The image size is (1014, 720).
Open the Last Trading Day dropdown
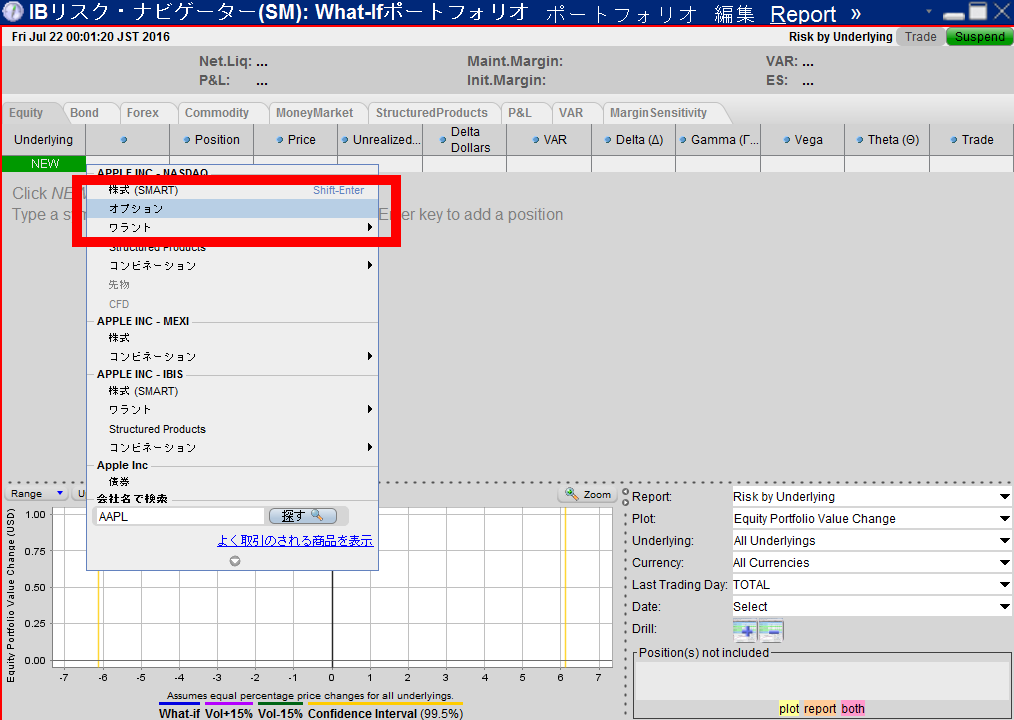click(870, 585)
